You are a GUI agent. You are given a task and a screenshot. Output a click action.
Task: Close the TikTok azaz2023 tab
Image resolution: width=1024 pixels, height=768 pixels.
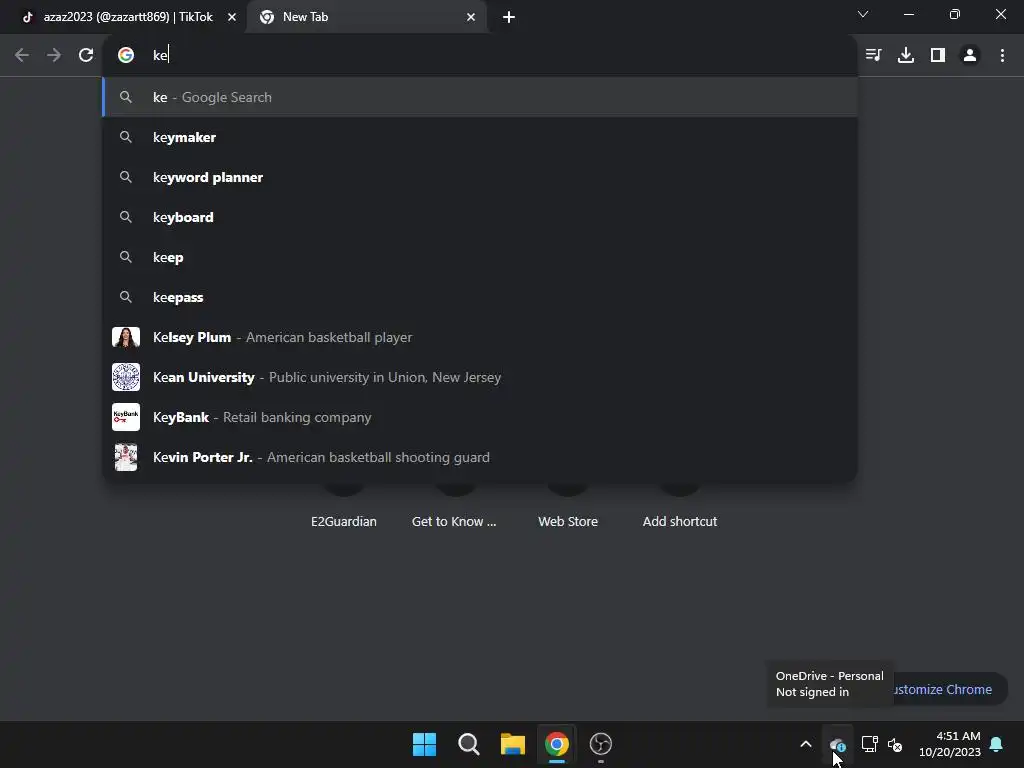pos(231,17)
